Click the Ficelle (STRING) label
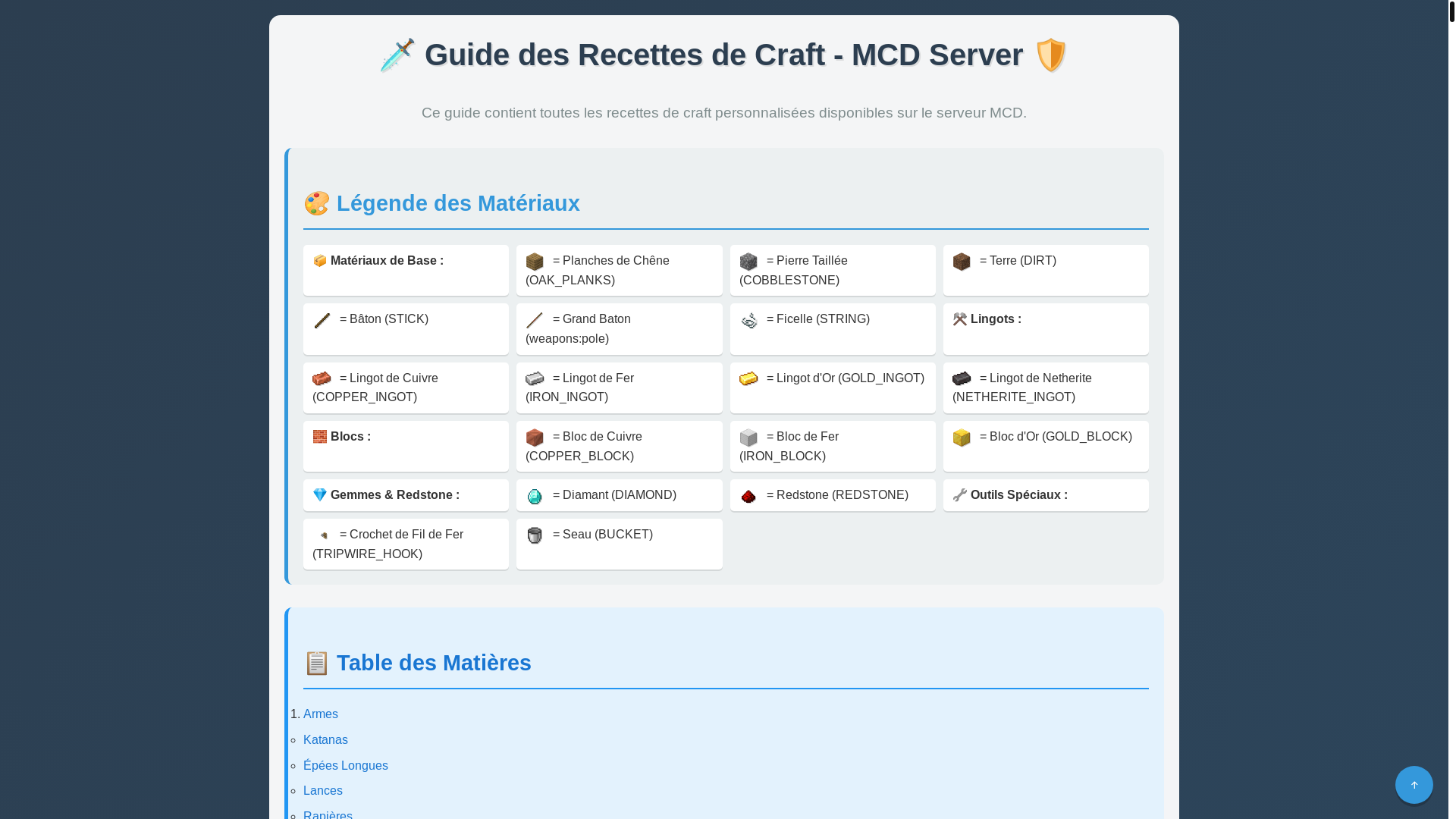Image resolution: width=1456 pixels, height=819 pixels. pos(818,319)
